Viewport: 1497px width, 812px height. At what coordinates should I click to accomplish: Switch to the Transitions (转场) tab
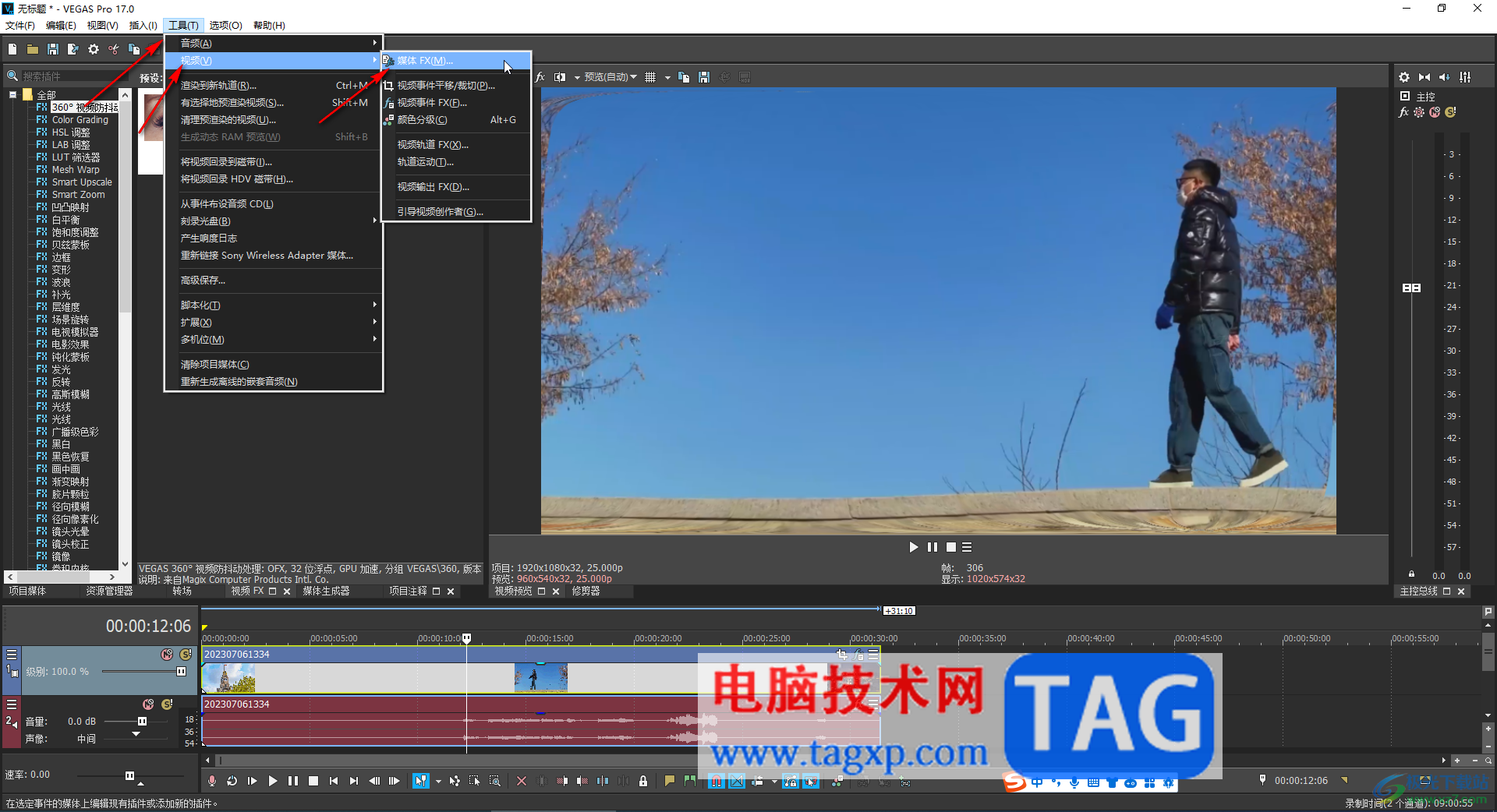pos(182,591)
